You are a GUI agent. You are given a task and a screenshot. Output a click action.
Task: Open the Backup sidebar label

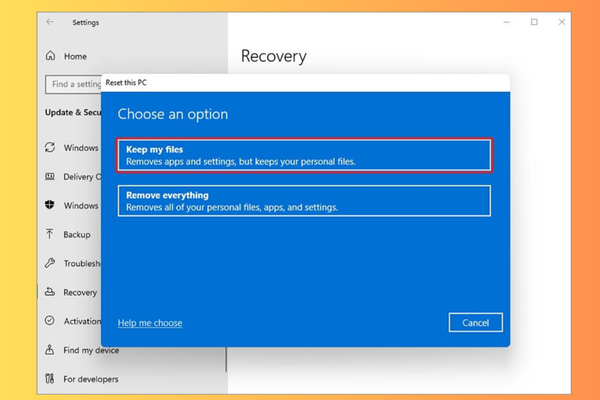(x=77, y=235)
